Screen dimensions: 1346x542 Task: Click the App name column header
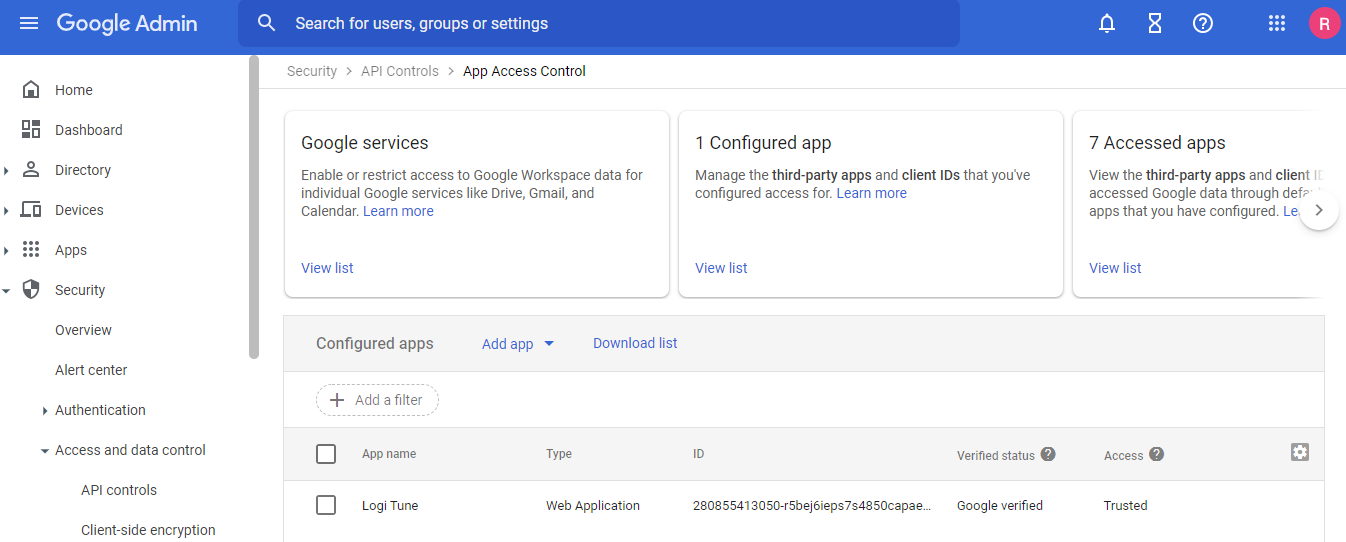(x=389, y=454)
